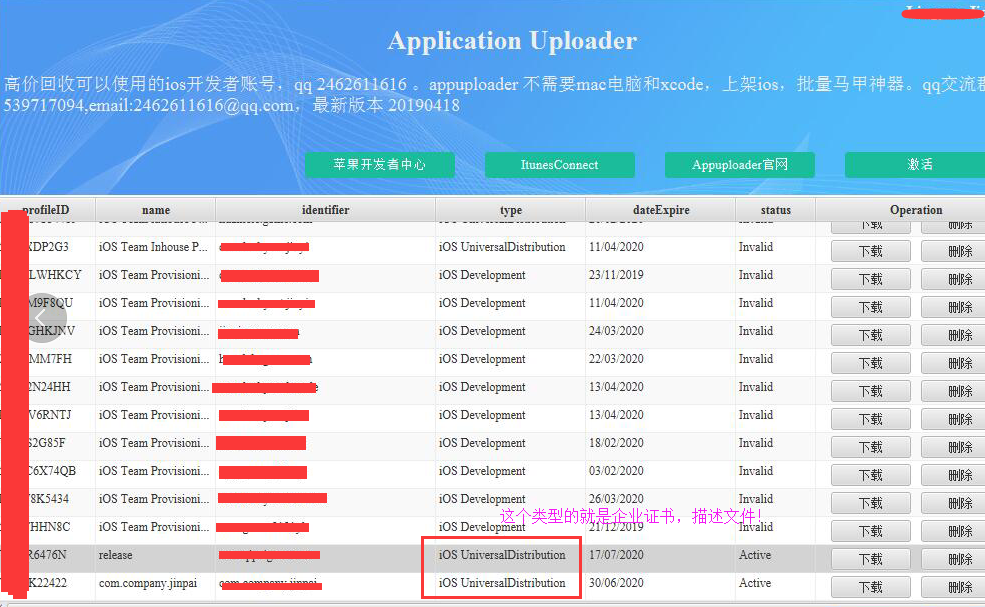This screenshot has height=607, width=985.
Task: Click iOS UniversalDistribution in the XDP2G3 row
Action: [502, 247]
